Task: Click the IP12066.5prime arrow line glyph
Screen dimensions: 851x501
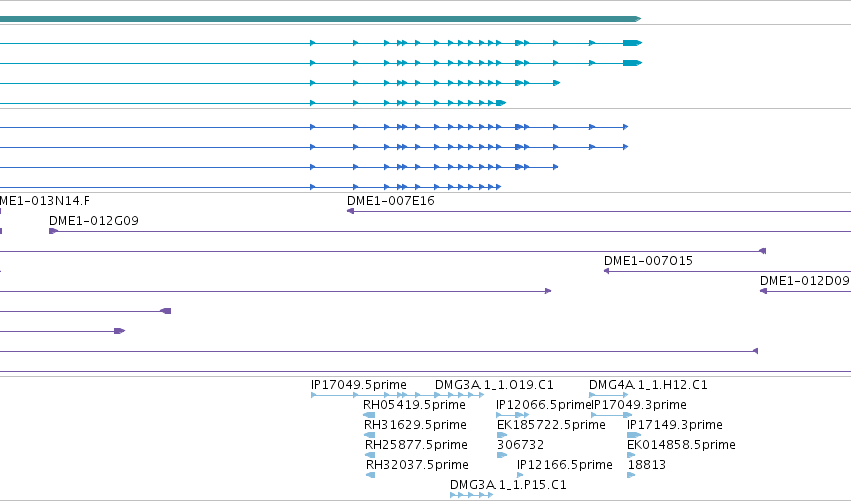Action: coord(513,415)
